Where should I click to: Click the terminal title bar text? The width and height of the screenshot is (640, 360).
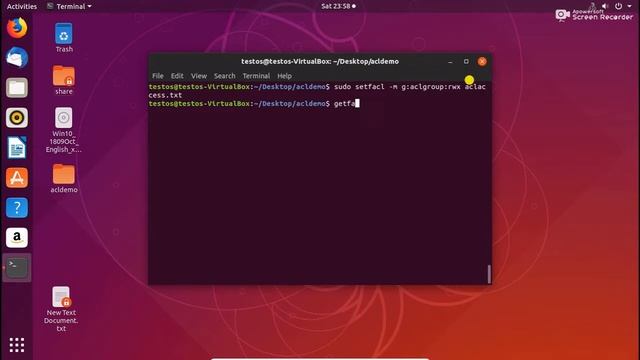[320, 62]
